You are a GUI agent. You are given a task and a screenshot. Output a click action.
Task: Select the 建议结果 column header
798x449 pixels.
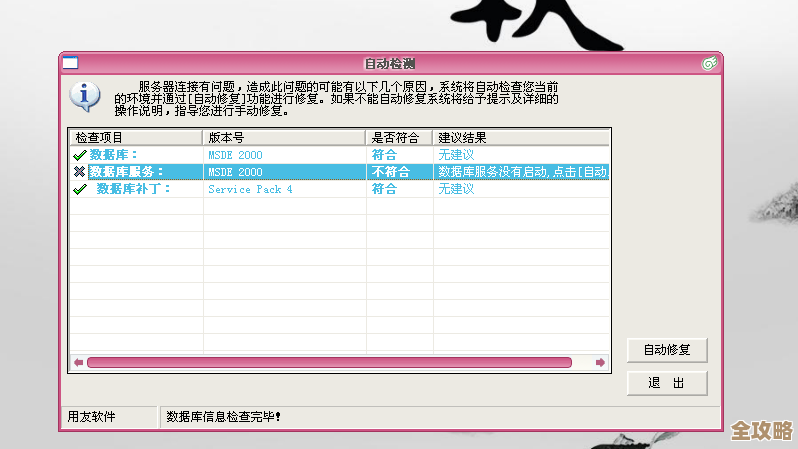(520, 137)
